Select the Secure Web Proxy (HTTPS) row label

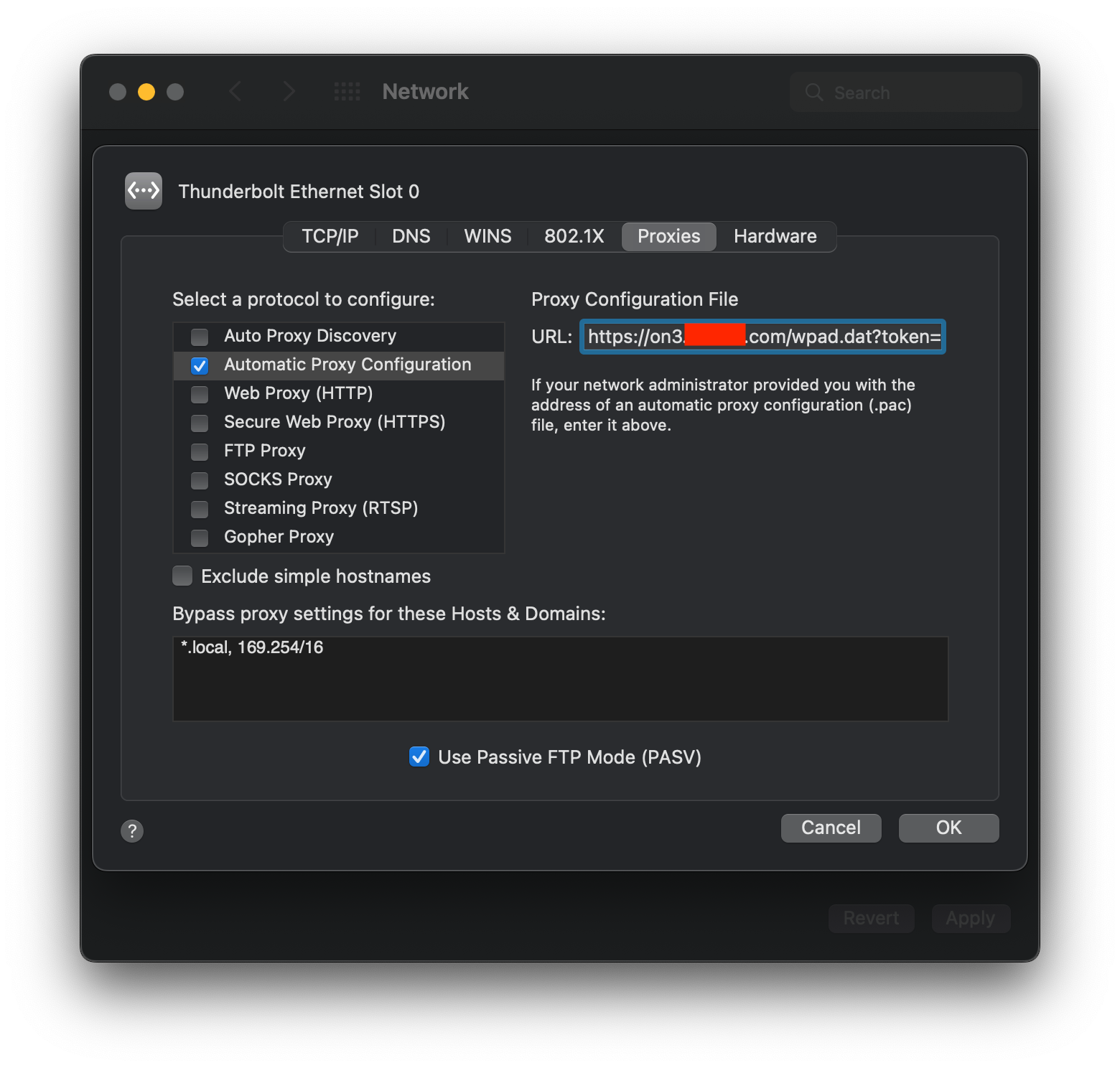coord(335,422)
